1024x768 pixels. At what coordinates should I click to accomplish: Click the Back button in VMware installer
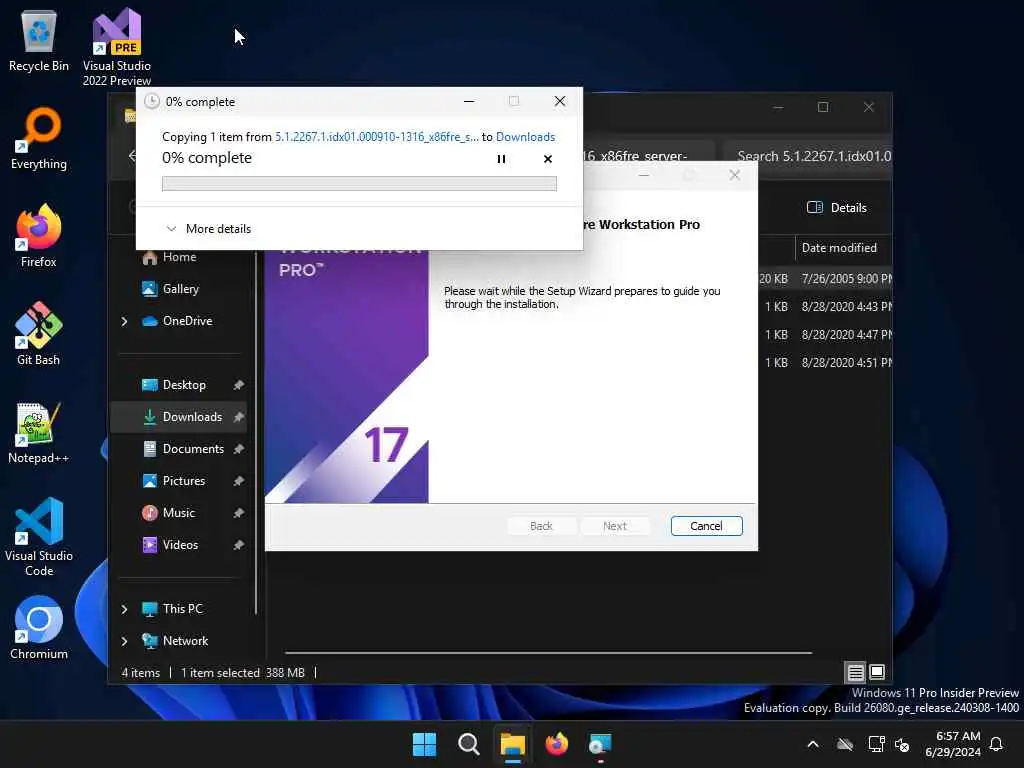pyautogui.click(x=541, y=526)
